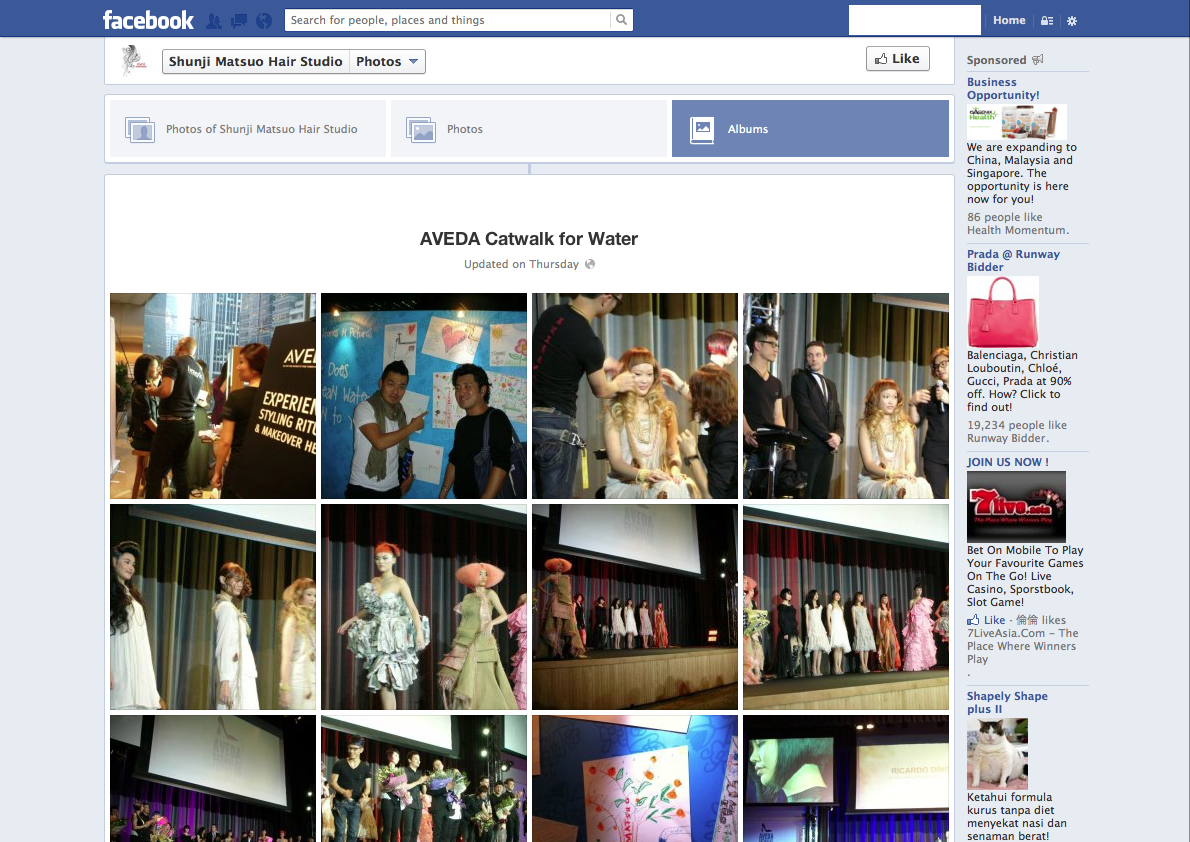The height and width of the screenshot is (842, 1190).
Task: Expand the Photos dropdown menu
Action: tap(387, 61)
